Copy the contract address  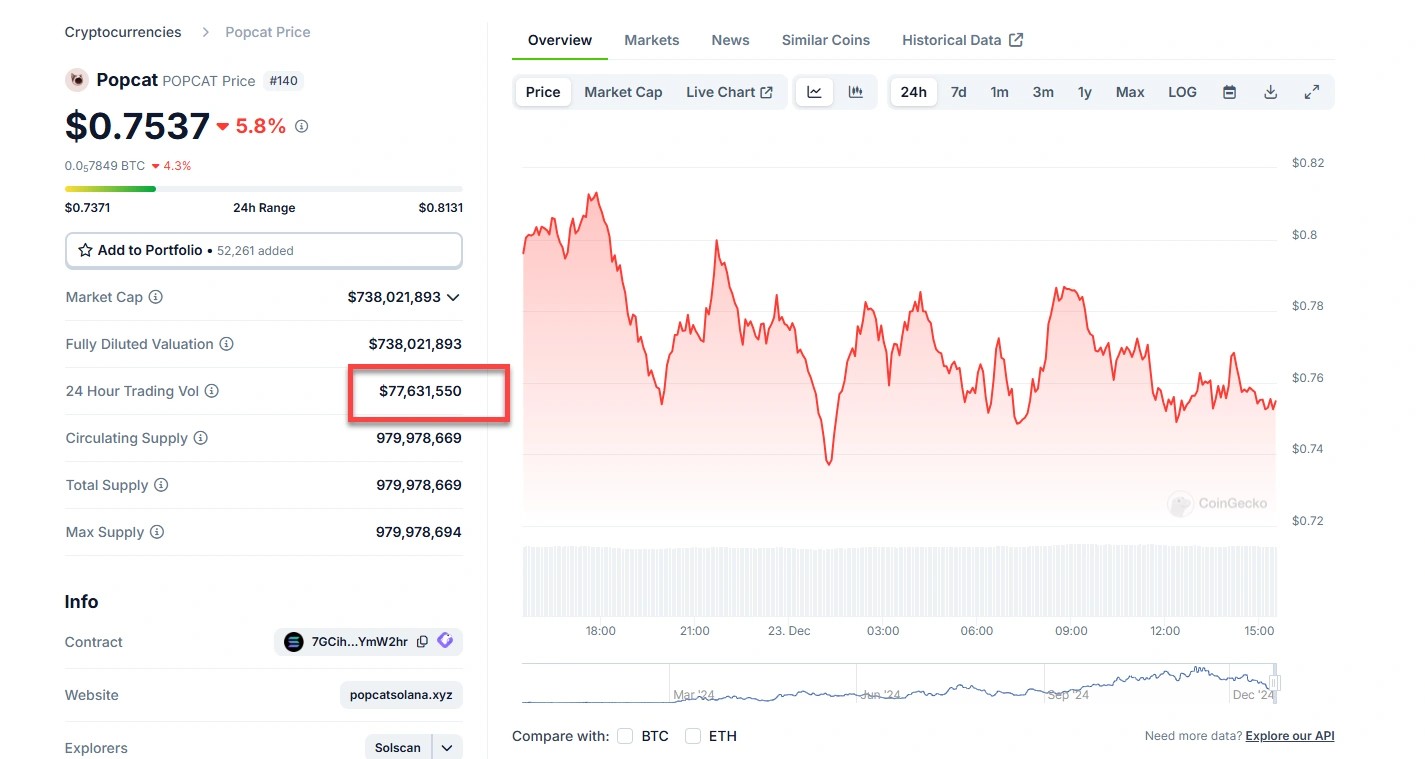422,642
